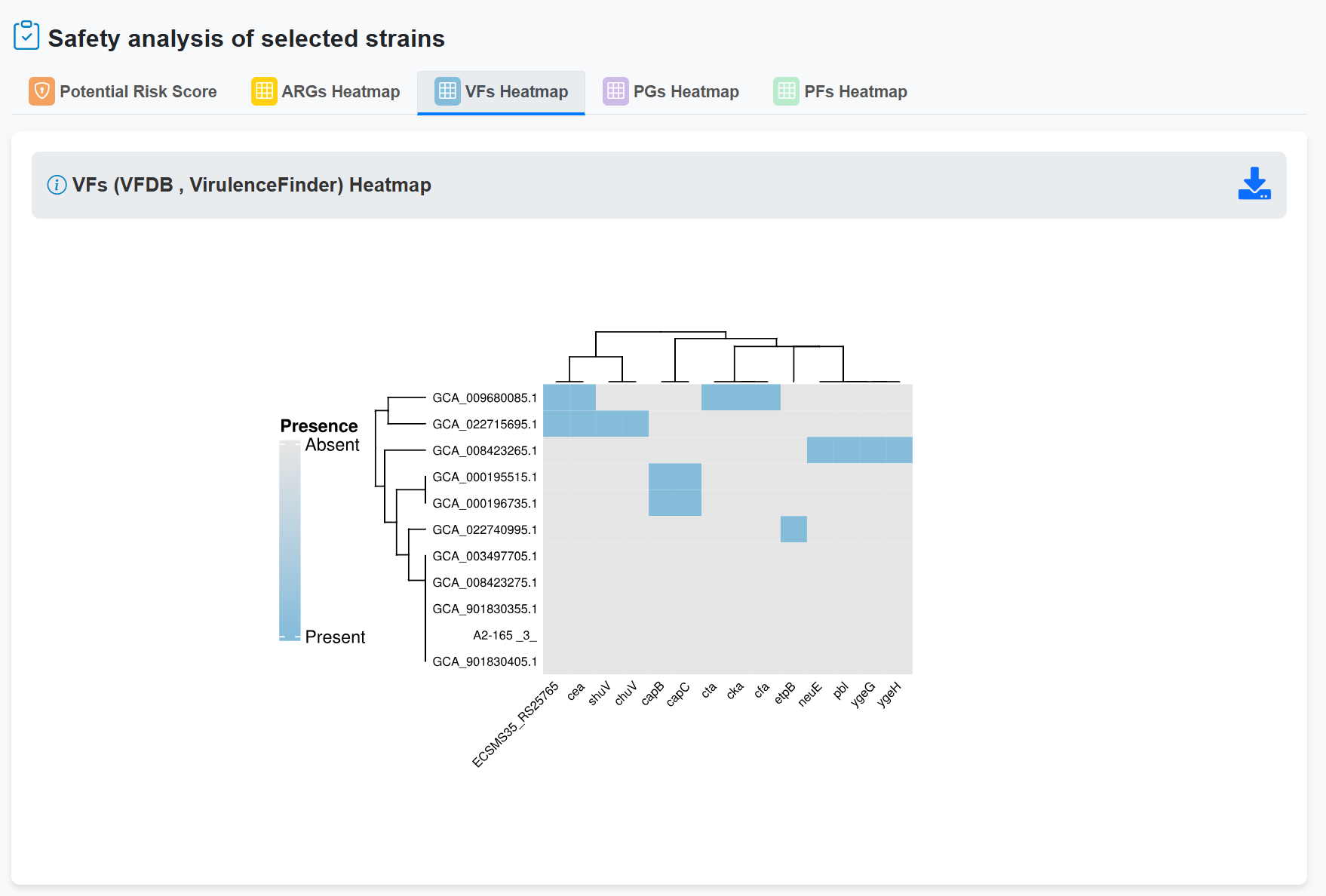Click the shield icon for Potential Risk Score
Image resolution: width=1326 pixels, height=896 pixels.
41,91
